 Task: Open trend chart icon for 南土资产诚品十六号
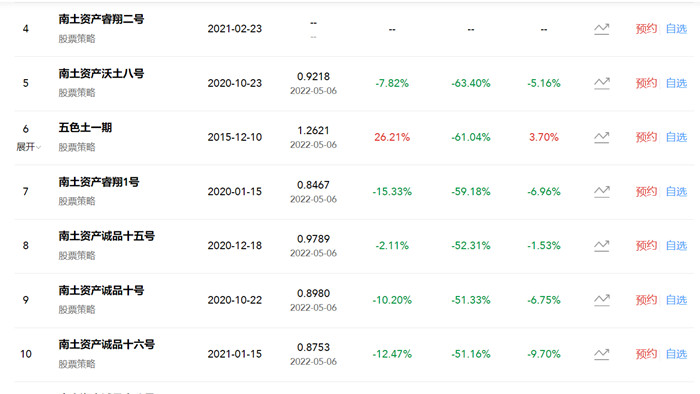pos(601,354)
